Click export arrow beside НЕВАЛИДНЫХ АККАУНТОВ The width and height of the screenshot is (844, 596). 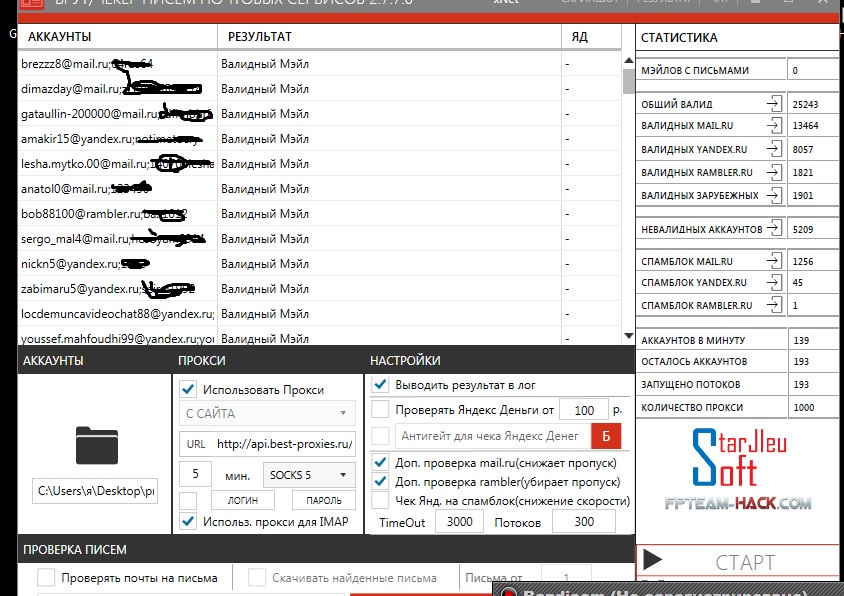(773, 228)
